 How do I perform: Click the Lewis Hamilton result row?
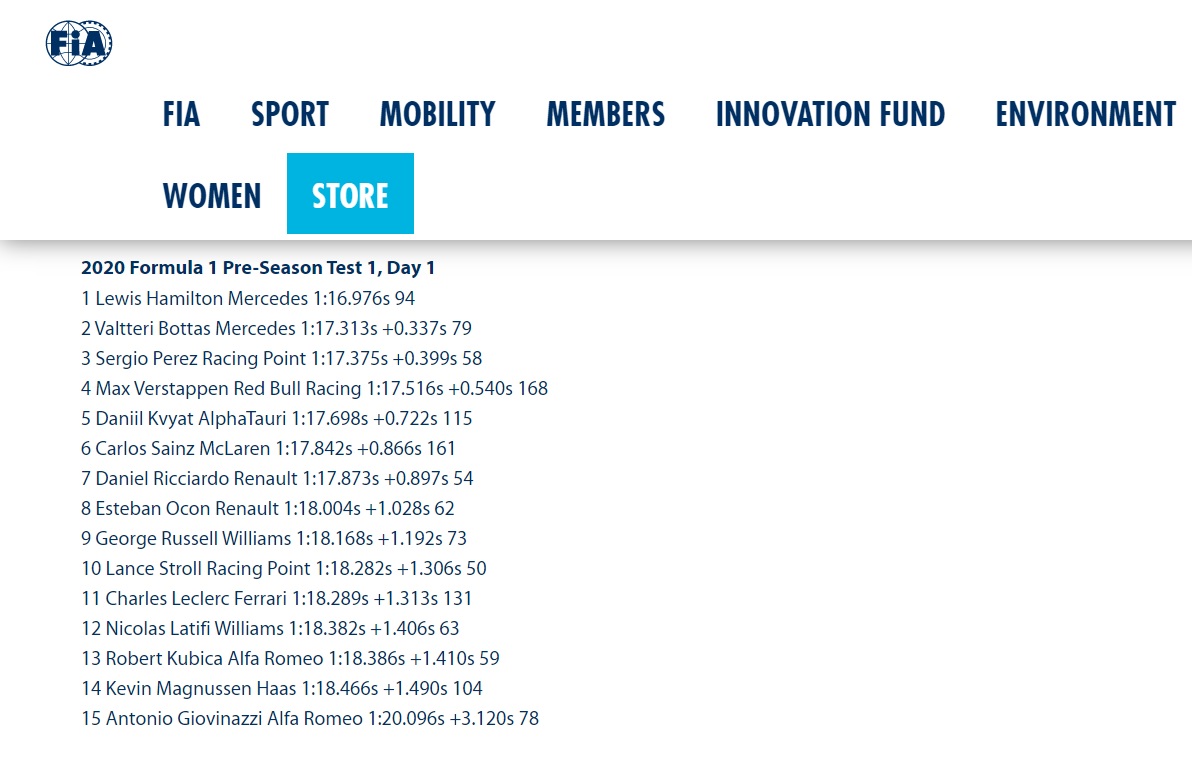[x=248, y=298]
